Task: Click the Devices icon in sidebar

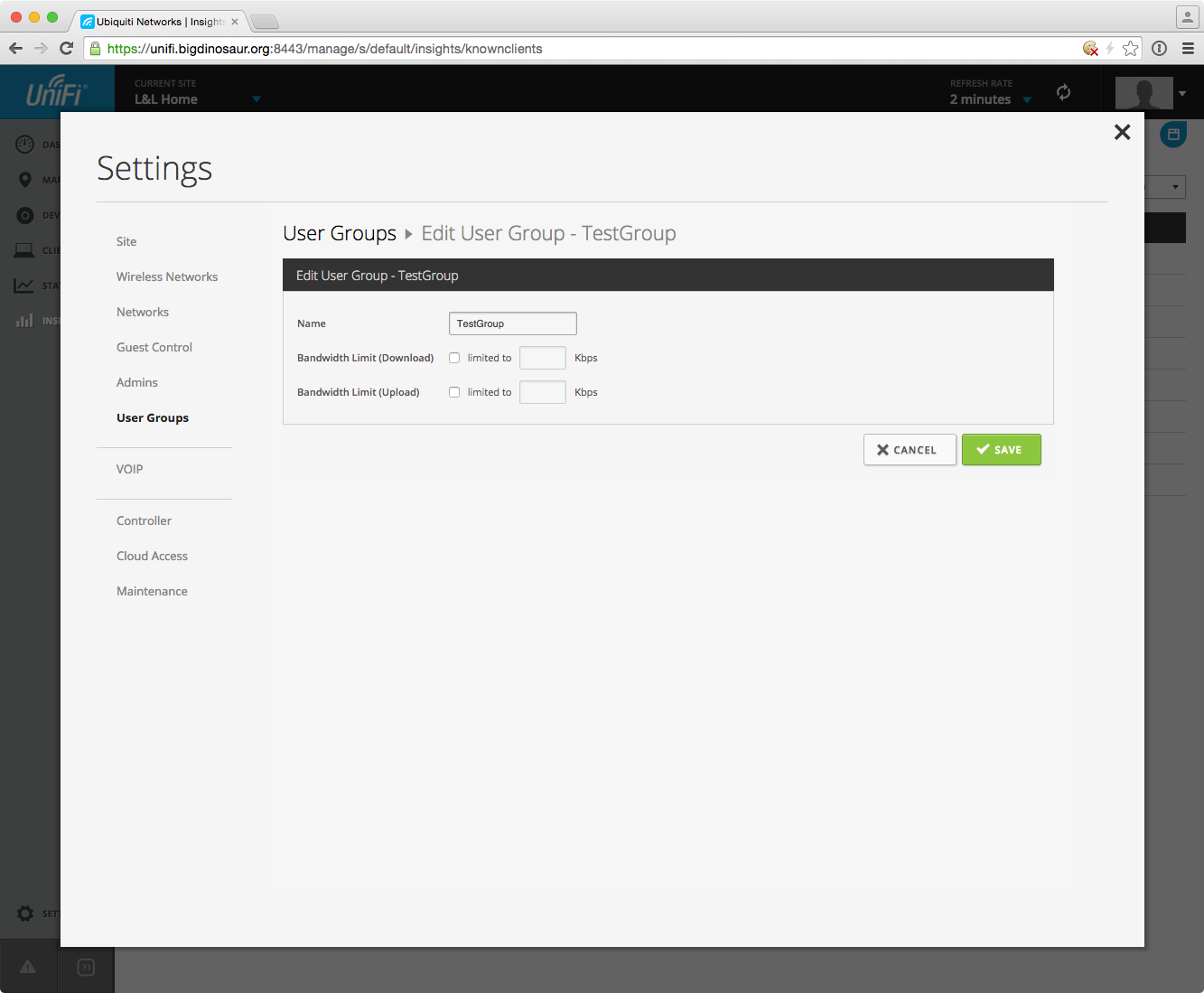Action: coord(25,215)
